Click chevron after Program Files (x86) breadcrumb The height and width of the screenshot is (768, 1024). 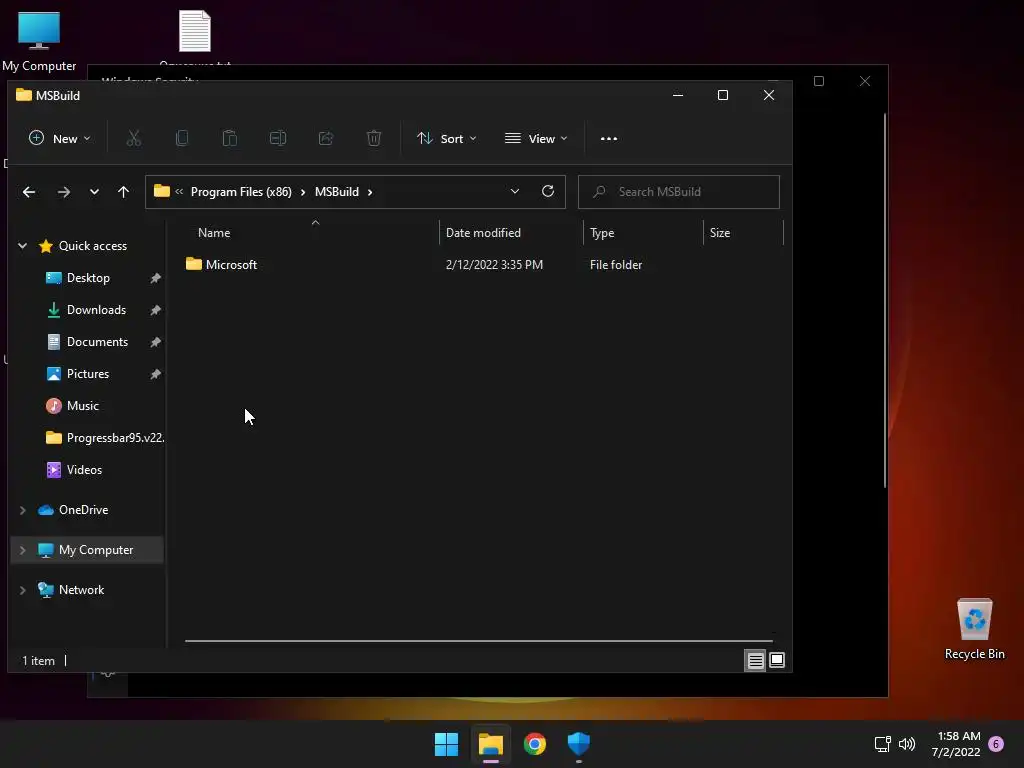pyautogui.click(x=302, y=192)
